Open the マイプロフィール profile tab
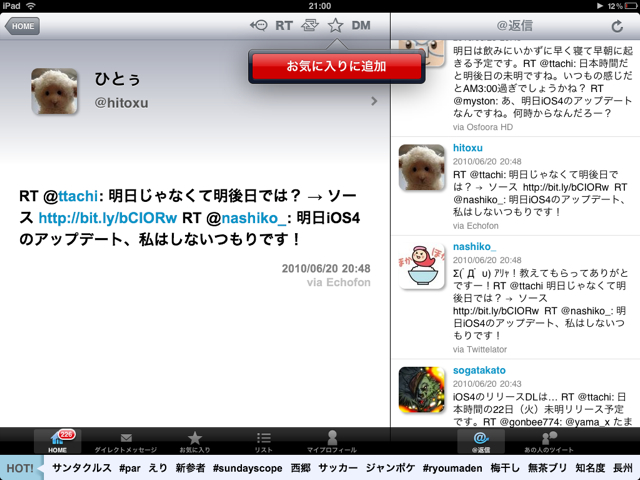Image resolution: width=640 pixels, height=480 pixels. 332,442
